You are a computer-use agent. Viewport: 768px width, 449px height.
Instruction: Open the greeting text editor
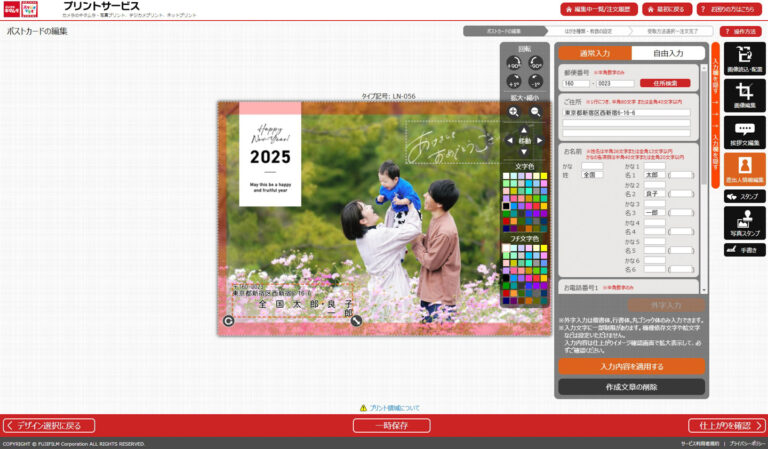pyautogui.click(x=744, y=134)
